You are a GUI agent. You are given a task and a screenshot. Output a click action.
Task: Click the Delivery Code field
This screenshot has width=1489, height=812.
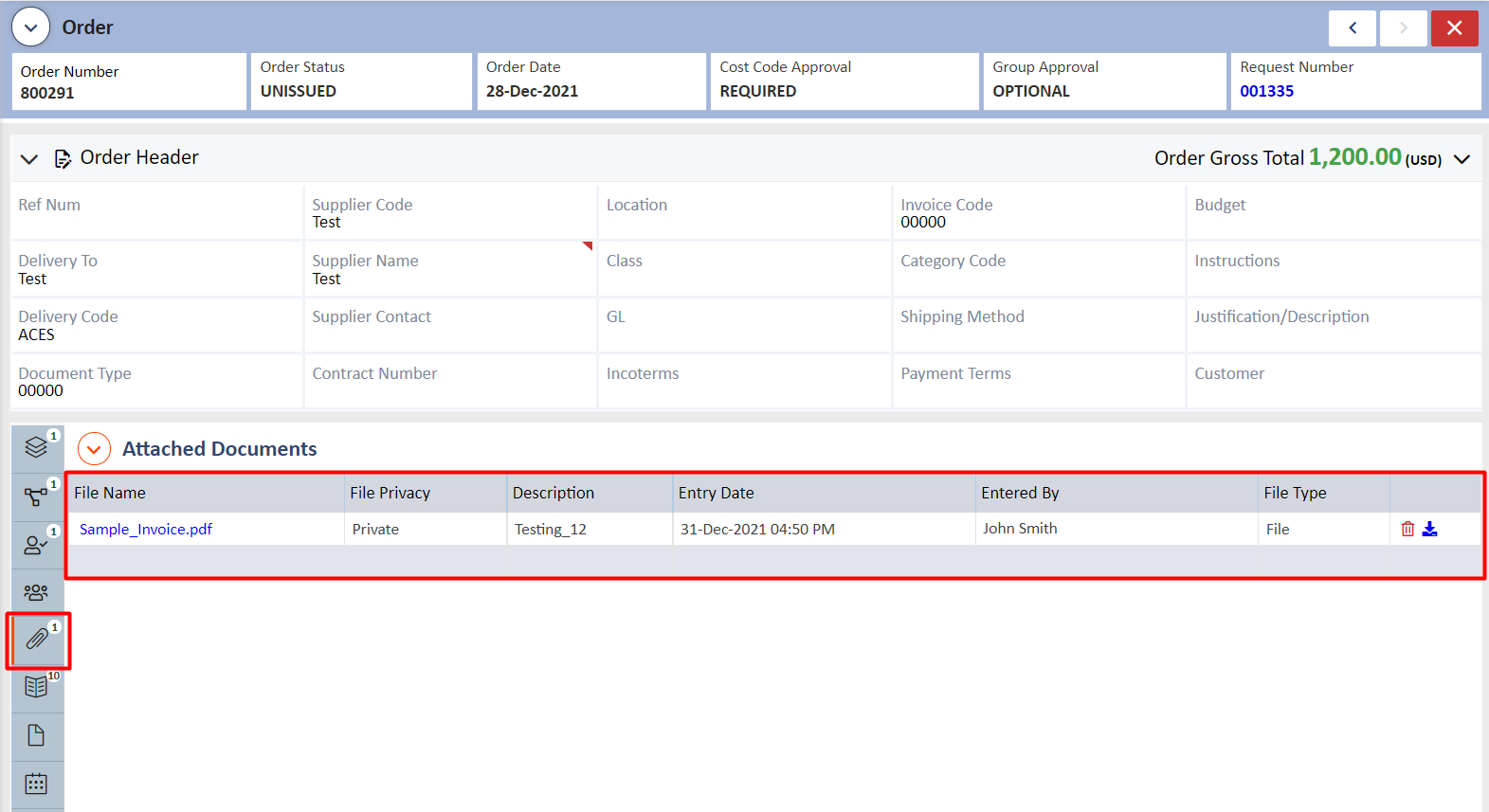(156, 325)
